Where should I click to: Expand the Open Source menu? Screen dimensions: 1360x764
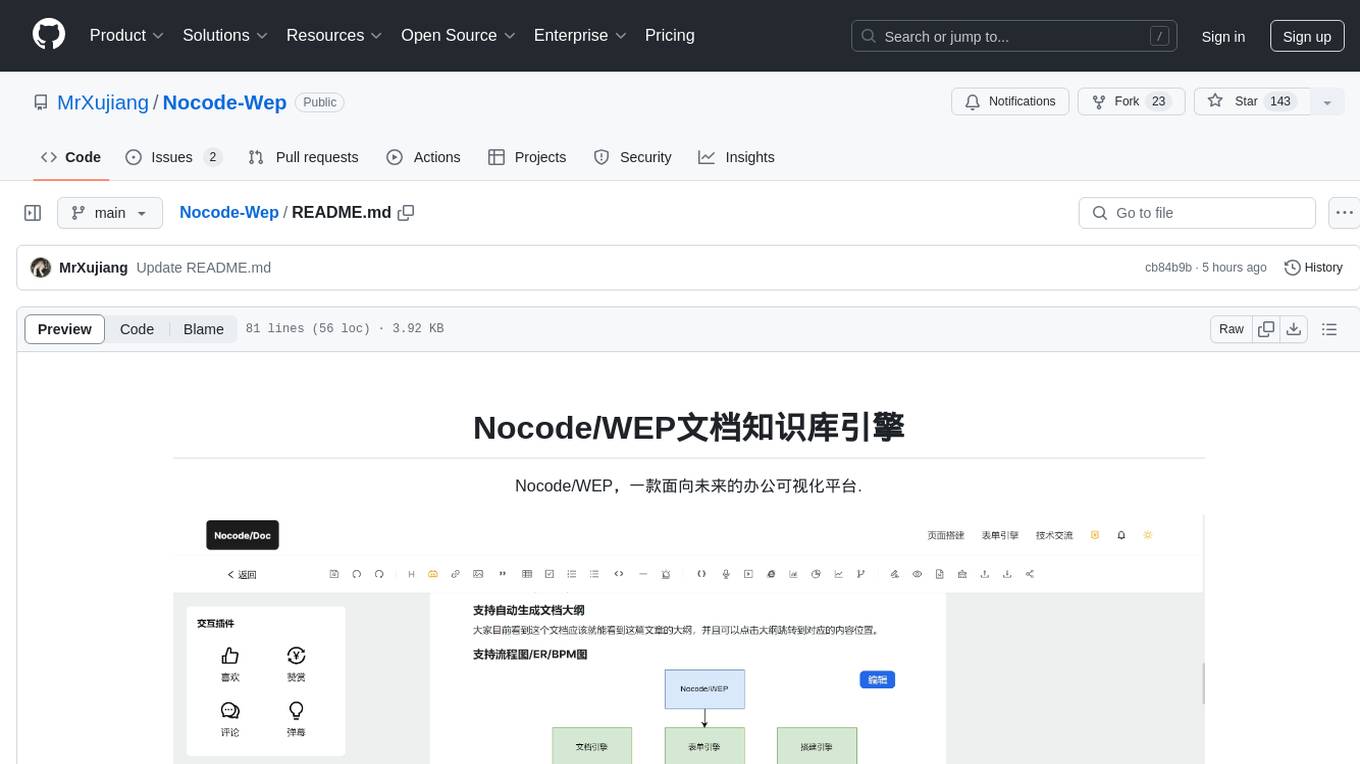(458, 35)
